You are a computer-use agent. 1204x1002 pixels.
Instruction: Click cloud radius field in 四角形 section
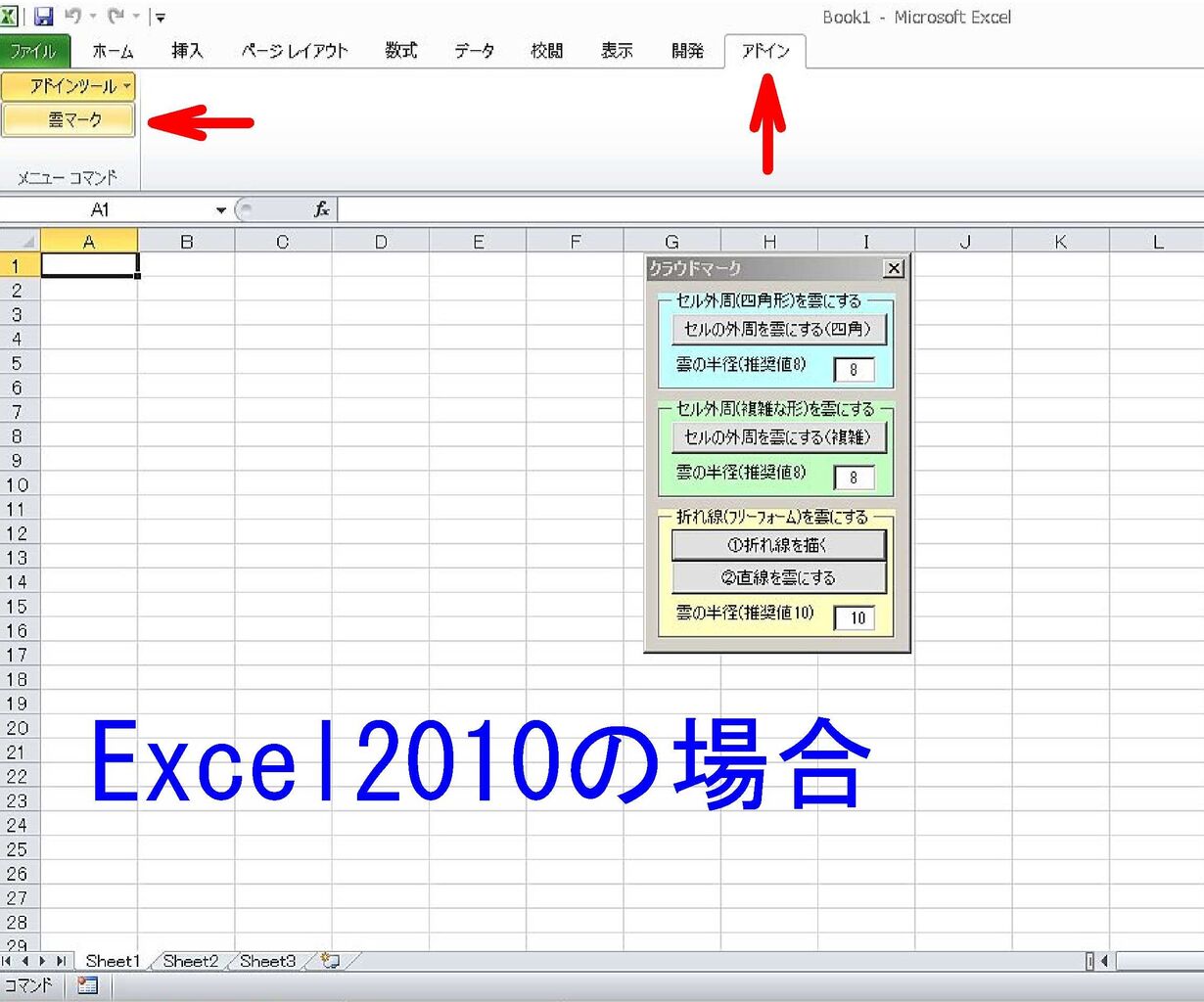click(x=854, y=369)
